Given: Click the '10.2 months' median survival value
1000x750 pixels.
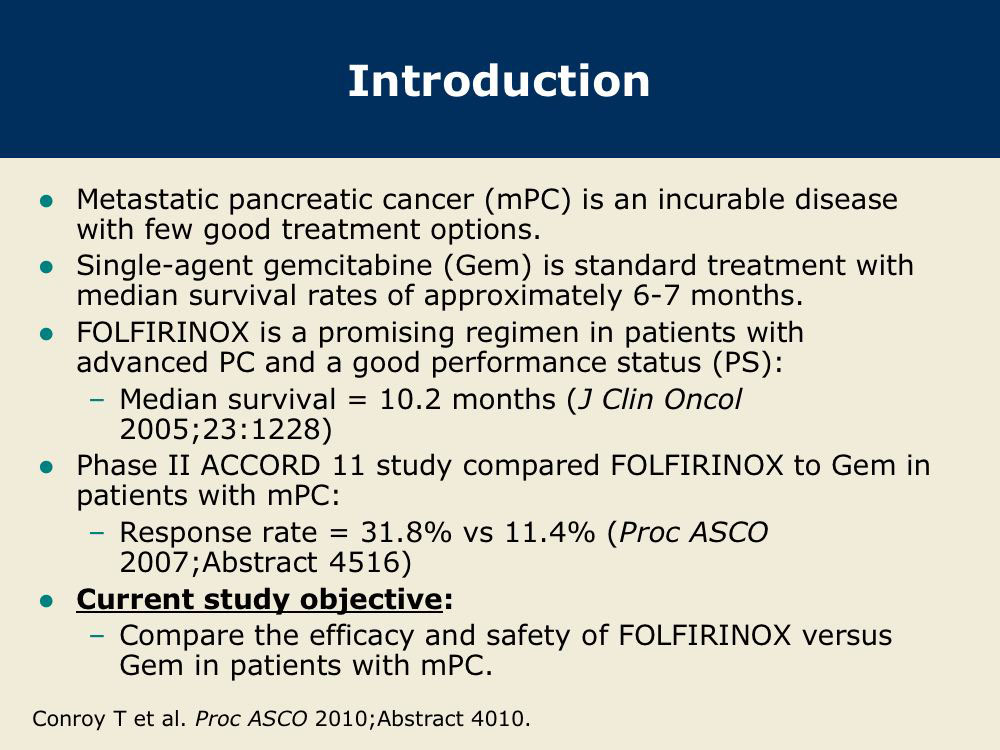Looking at the screenshot, I should coord(468,400).
